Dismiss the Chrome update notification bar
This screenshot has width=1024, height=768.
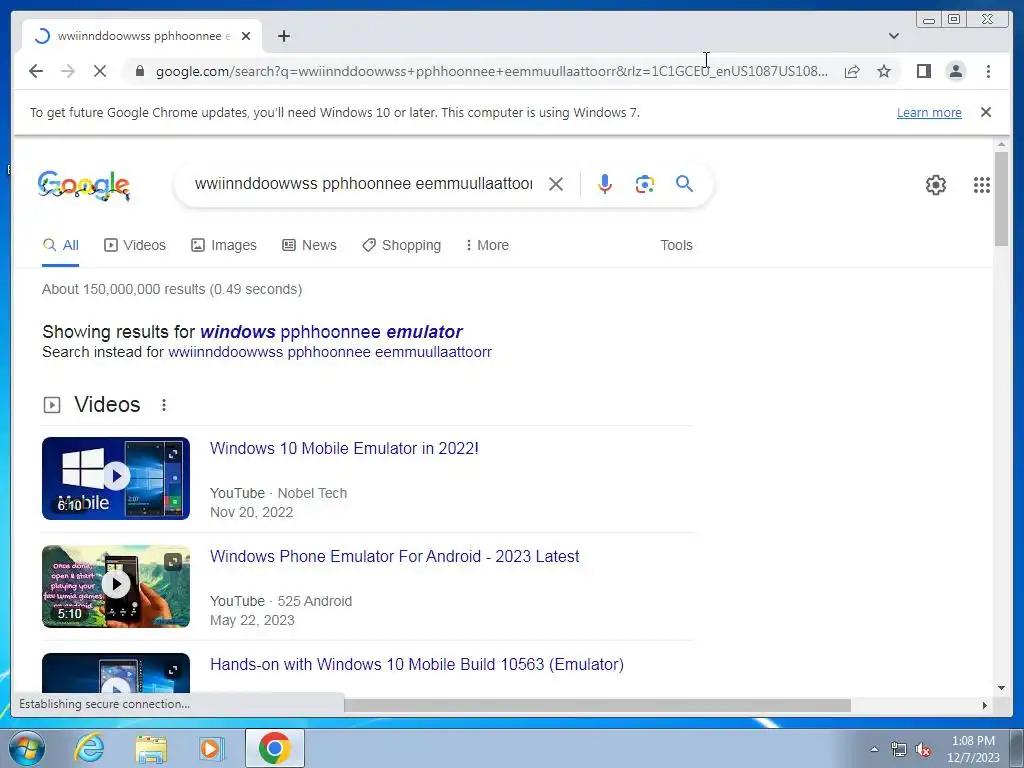pyautogui.click(x=985, y=112)
